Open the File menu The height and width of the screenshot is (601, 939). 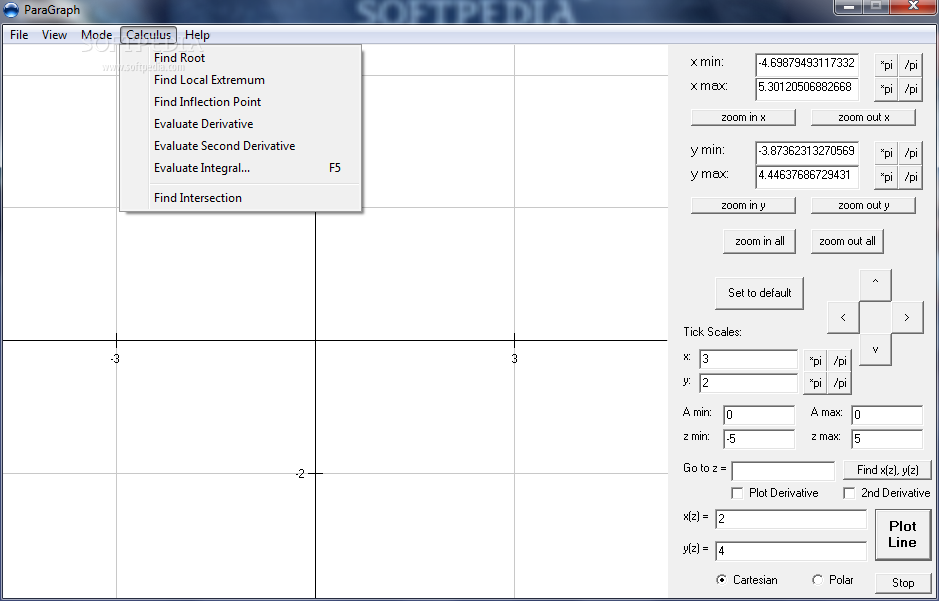19,35
